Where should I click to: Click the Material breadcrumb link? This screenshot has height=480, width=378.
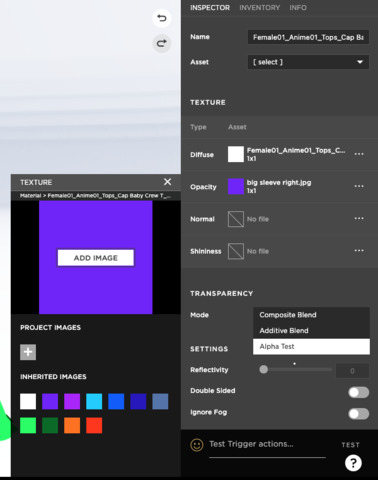(31, 196)
